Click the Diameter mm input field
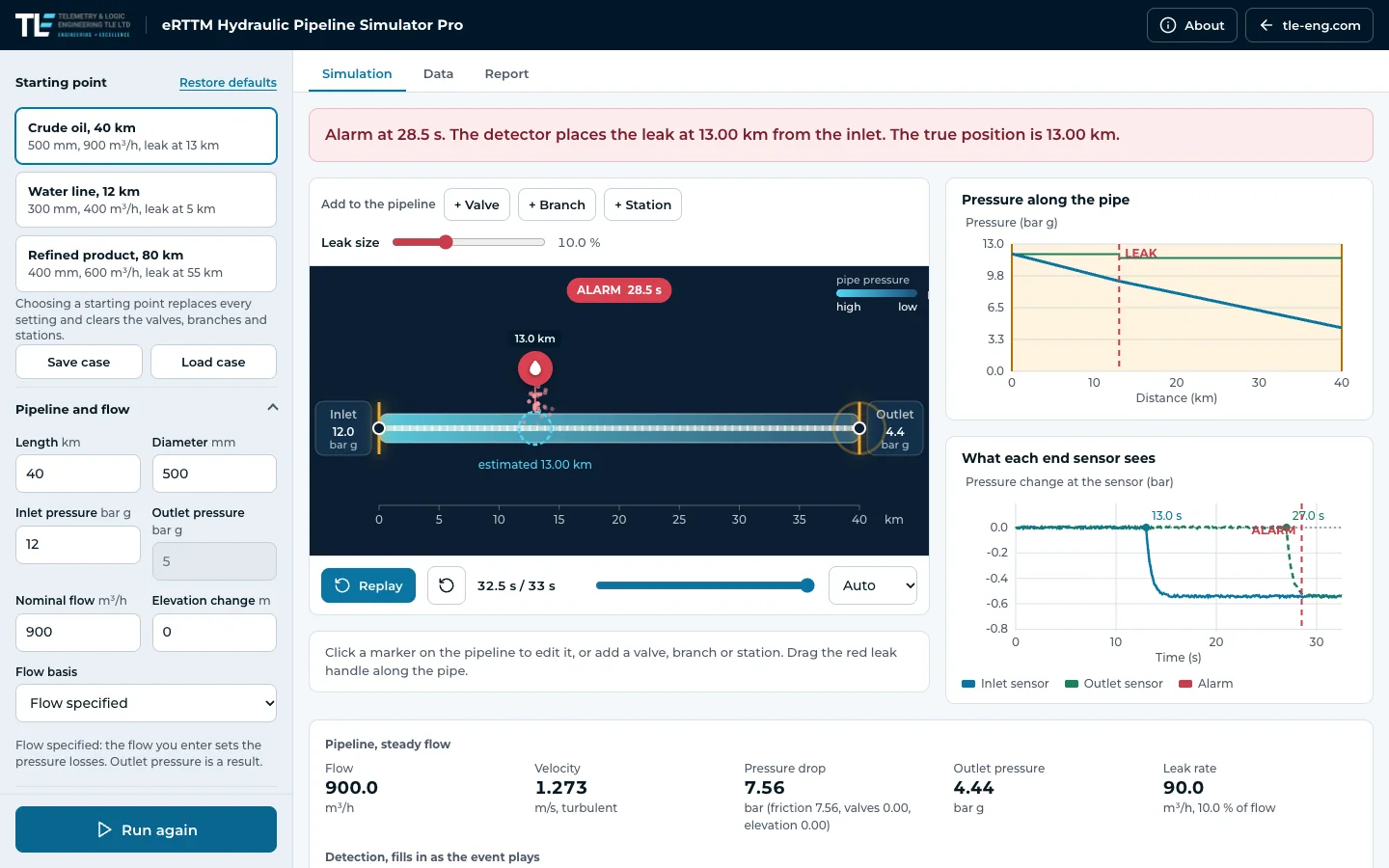Image resolution: width=1389 pixels, height=868 pixels. coord(214,474)
